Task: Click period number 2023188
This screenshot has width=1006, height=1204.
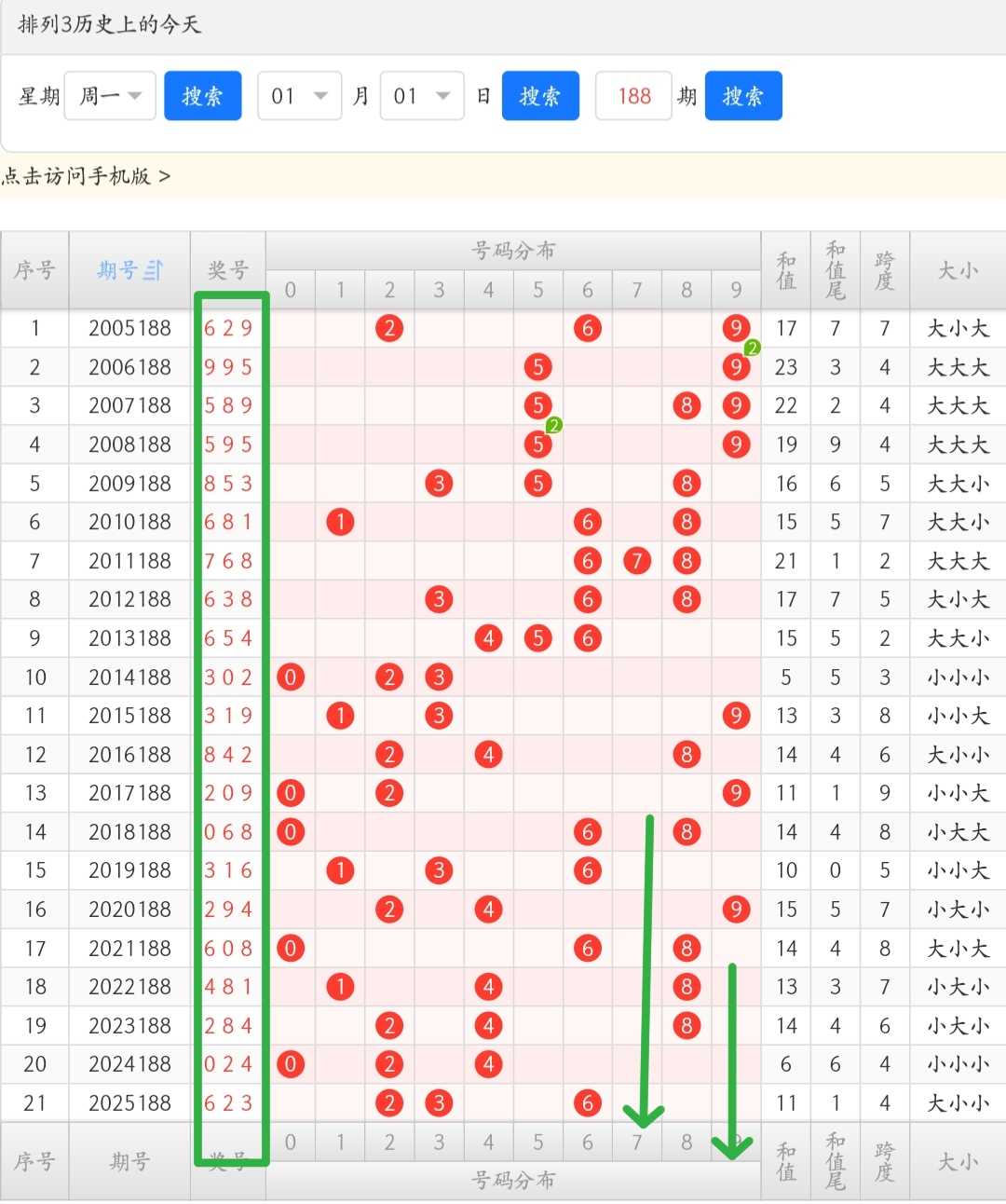Action: 130,1026
